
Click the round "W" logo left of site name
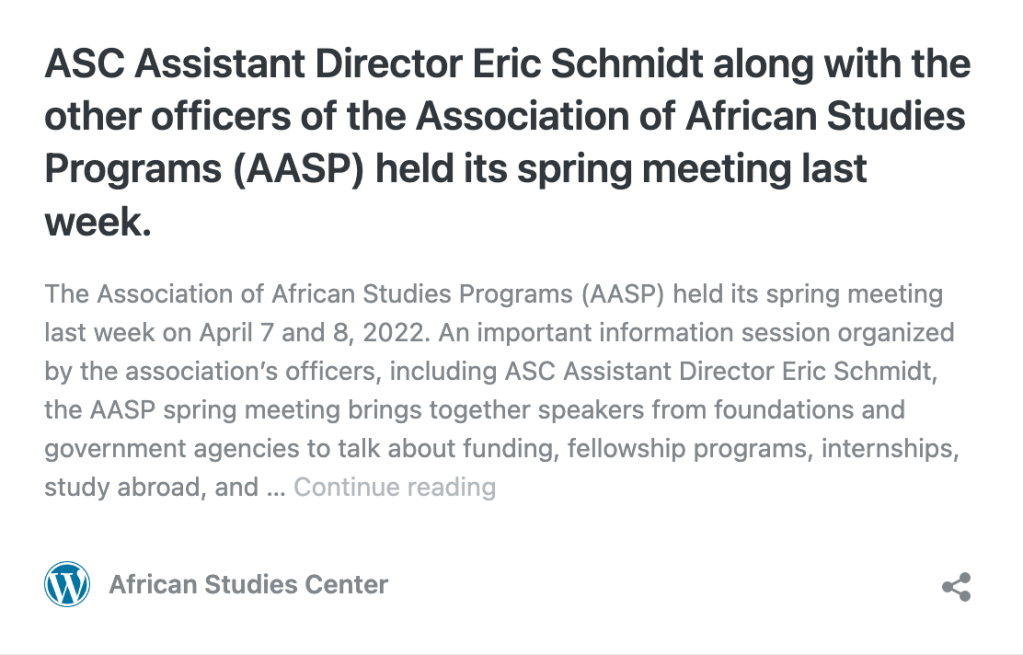[67, 584]
